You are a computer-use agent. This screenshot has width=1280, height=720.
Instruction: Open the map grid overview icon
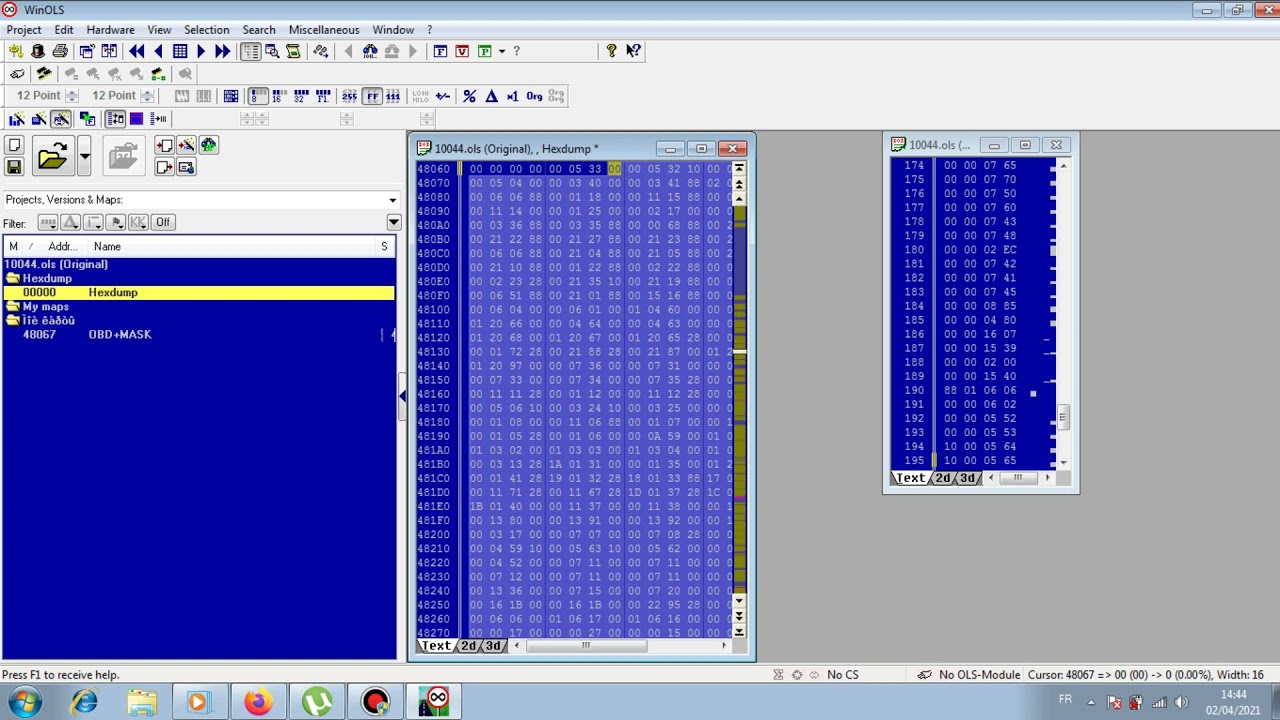[180, 51]
